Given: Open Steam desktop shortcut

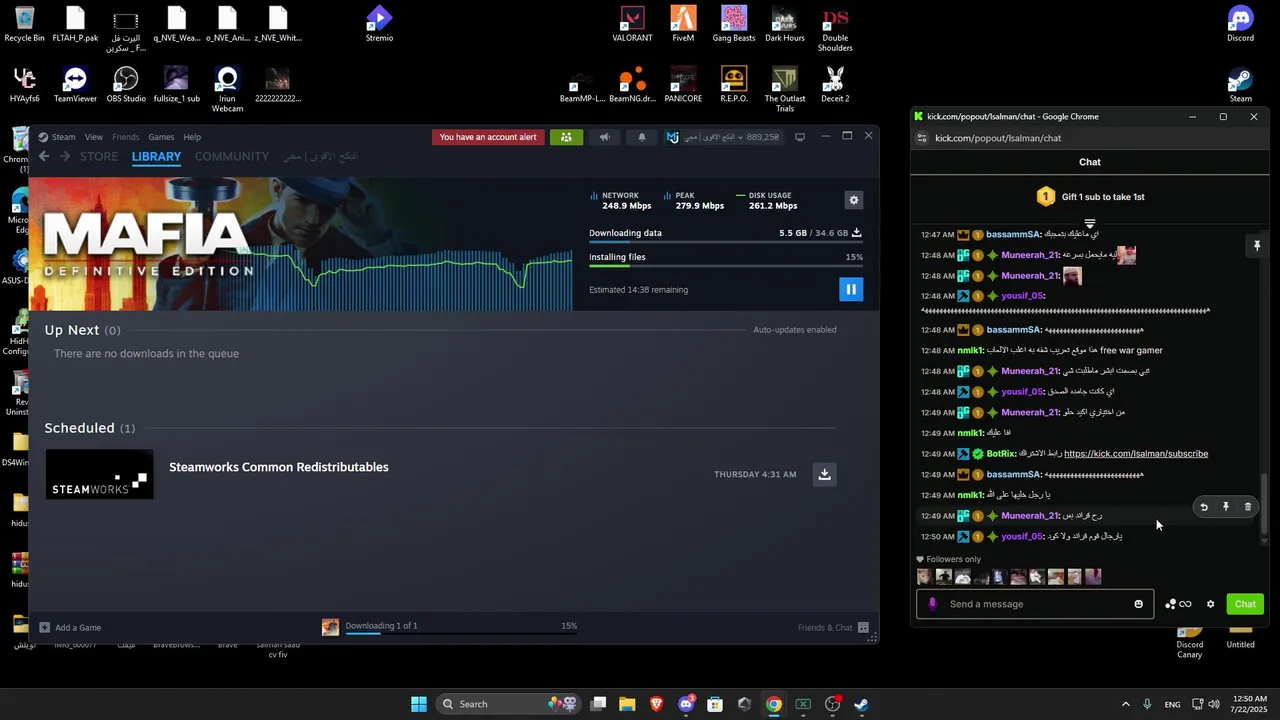Looking at the screenshot, I should coord(1240,85).
